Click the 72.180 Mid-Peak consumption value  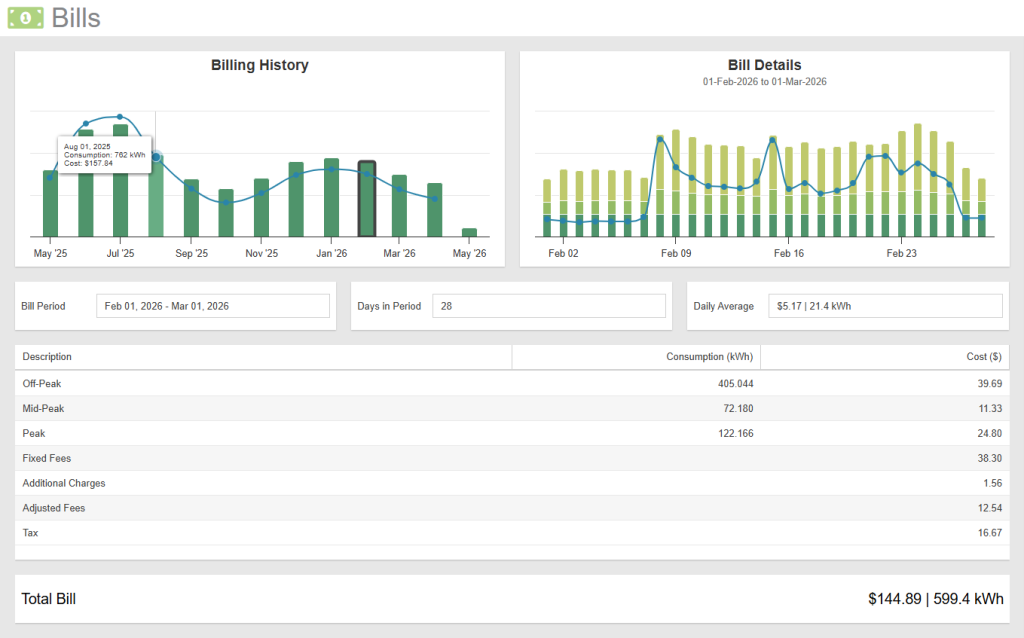[x=738, y=408]
